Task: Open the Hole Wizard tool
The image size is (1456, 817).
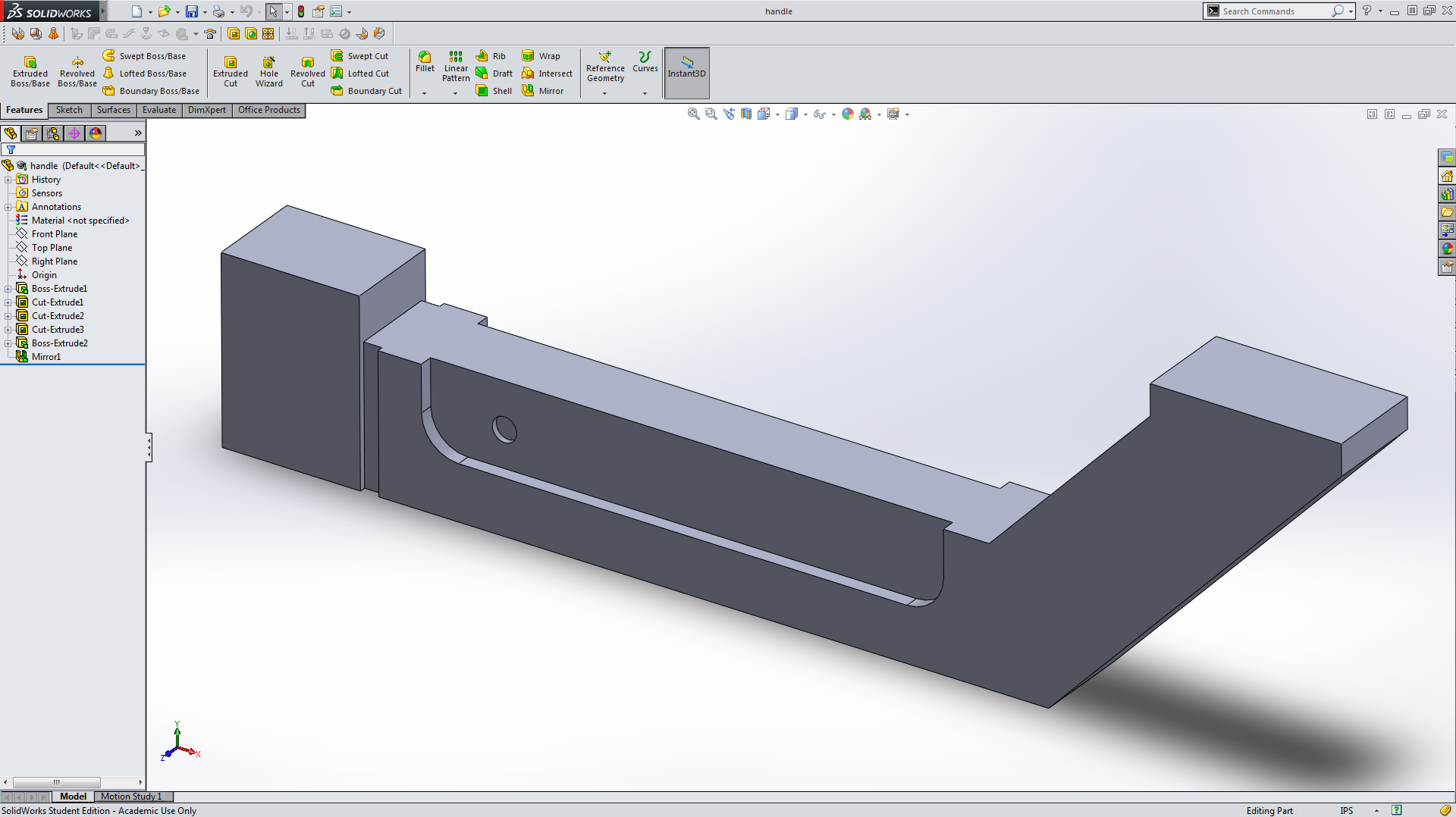Action: pos(268,71)
